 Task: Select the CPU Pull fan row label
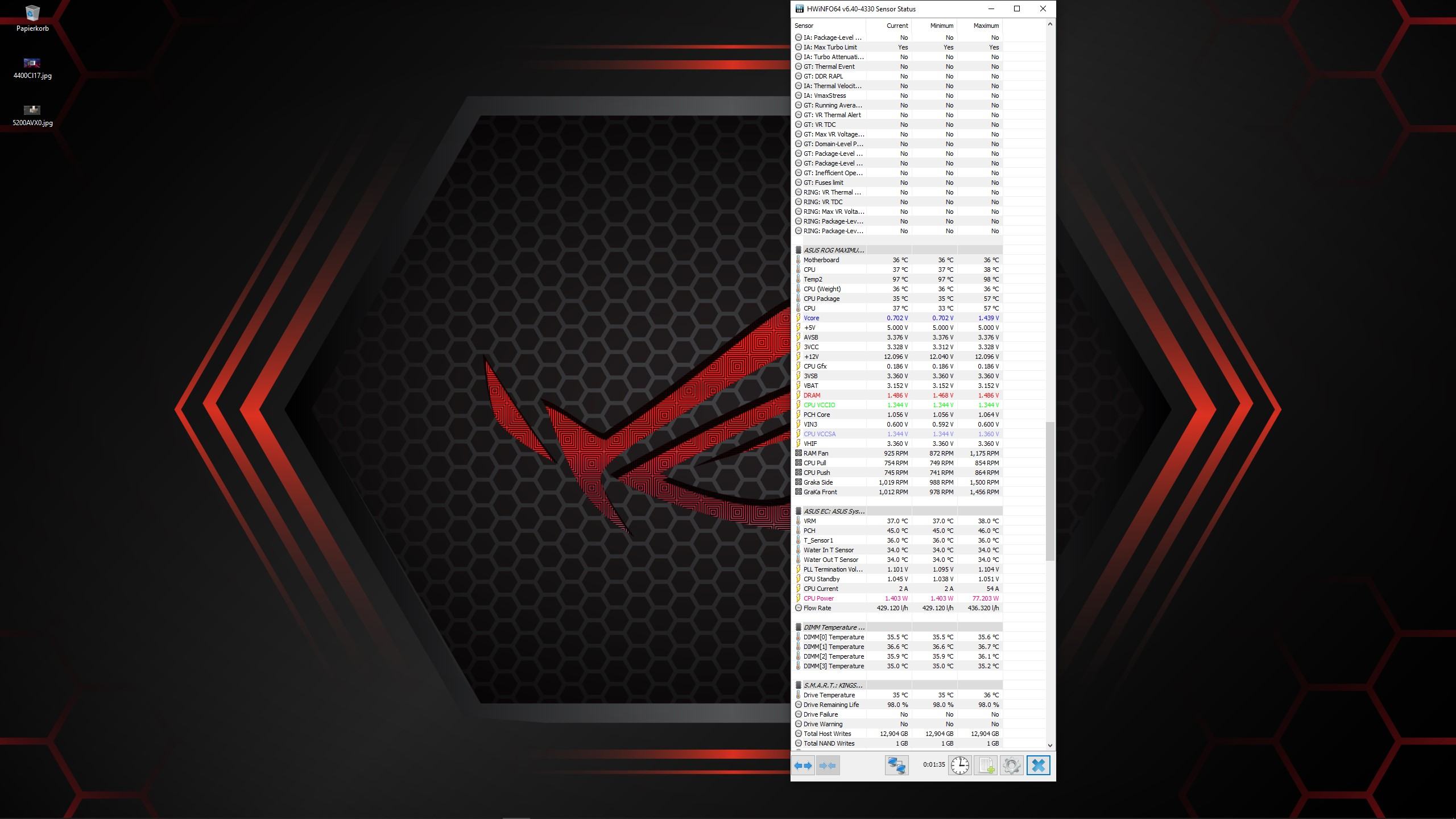coord(815,463)
